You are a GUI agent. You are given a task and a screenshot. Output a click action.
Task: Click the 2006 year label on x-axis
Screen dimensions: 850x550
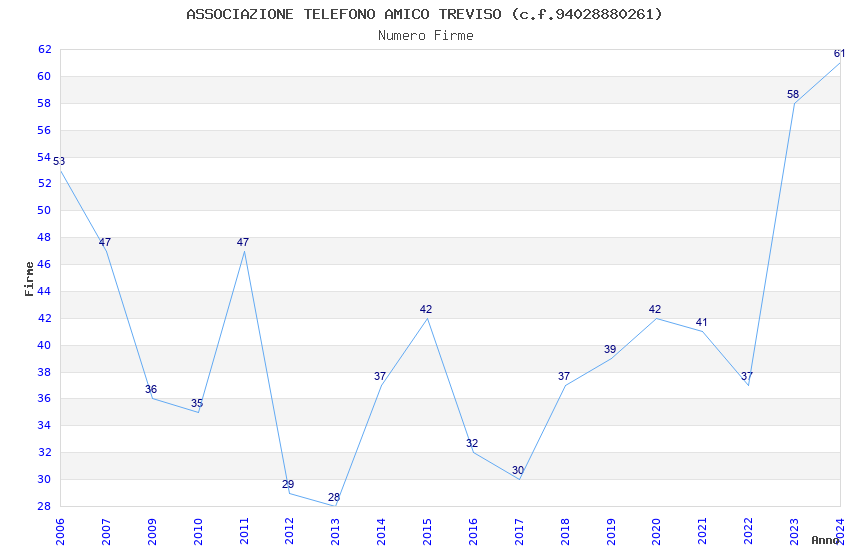[60, 531]
